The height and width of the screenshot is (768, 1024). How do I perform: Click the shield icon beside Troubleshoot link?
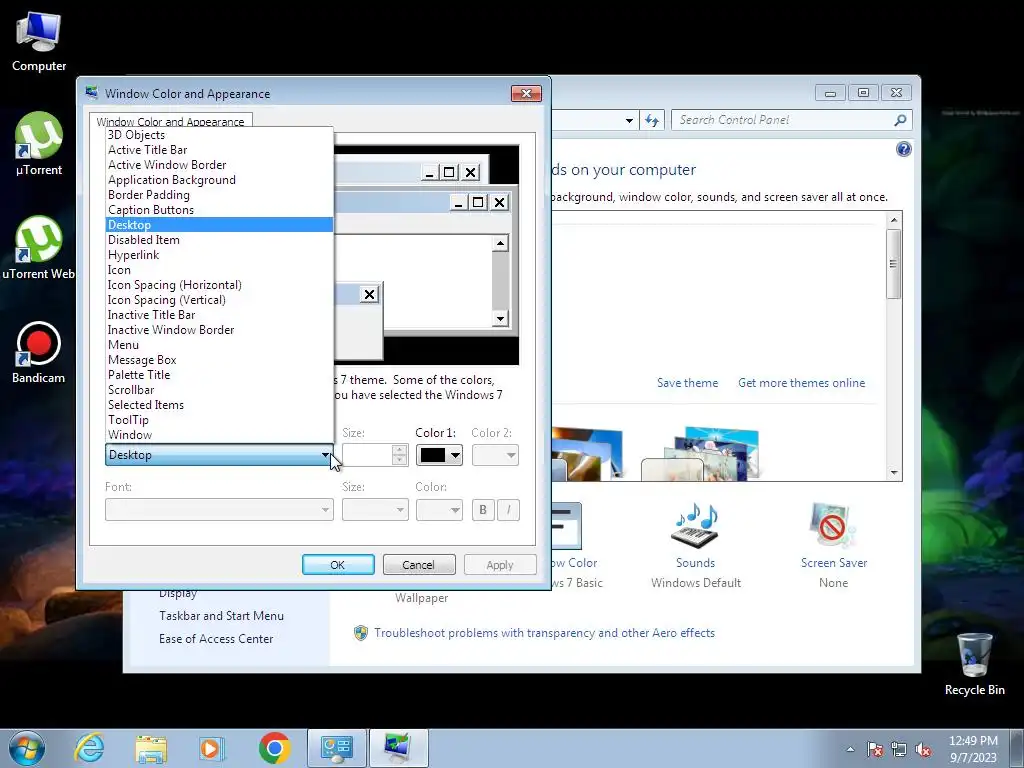coord(360,633)
